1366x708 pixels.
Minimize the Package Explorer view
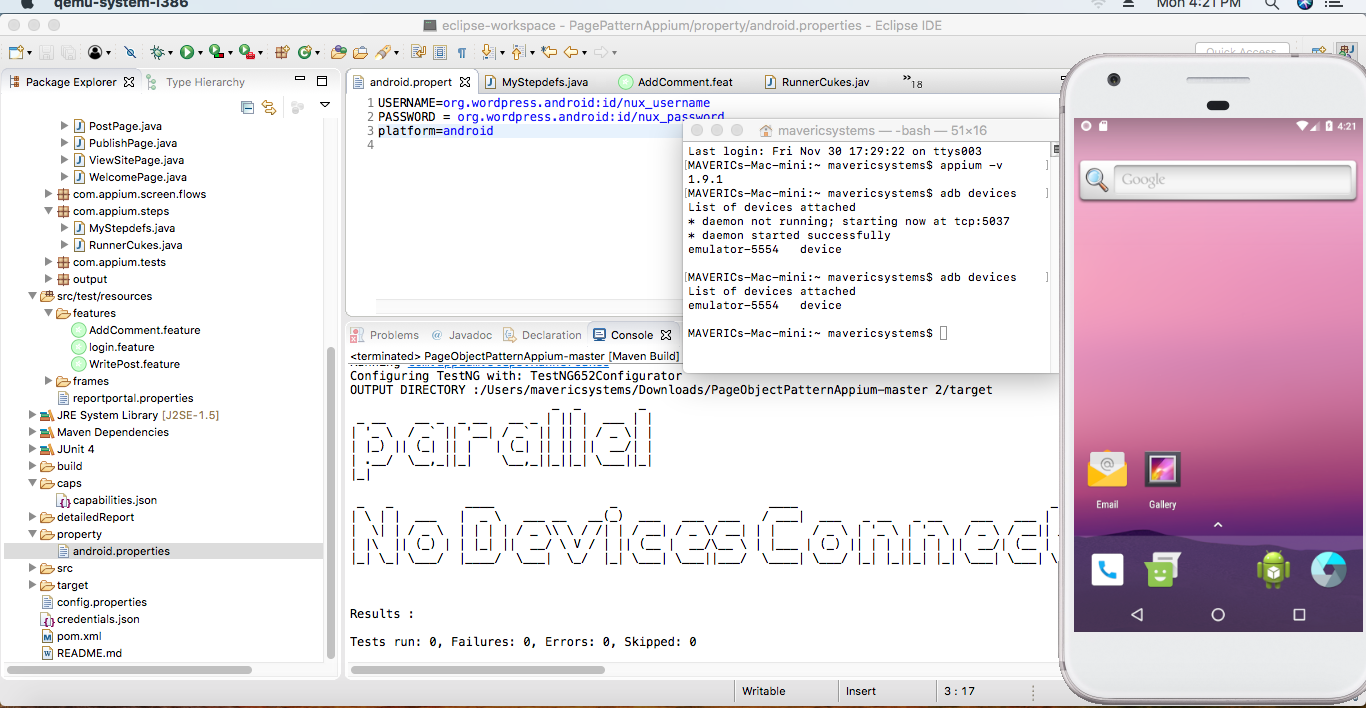tap(300, 80)
